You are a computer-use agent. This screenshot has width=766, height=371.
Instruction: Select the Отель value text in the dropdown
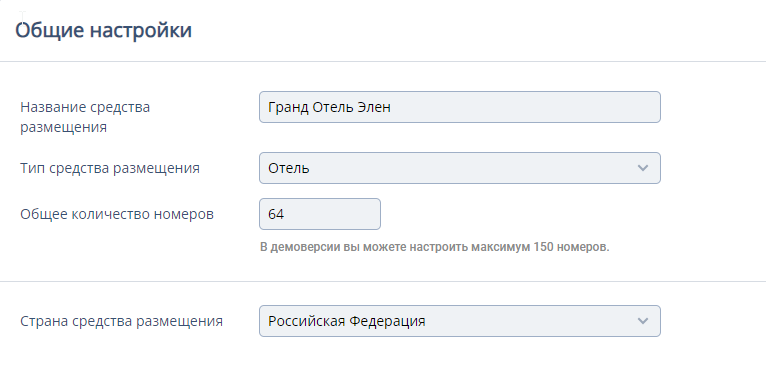point(289,168)
